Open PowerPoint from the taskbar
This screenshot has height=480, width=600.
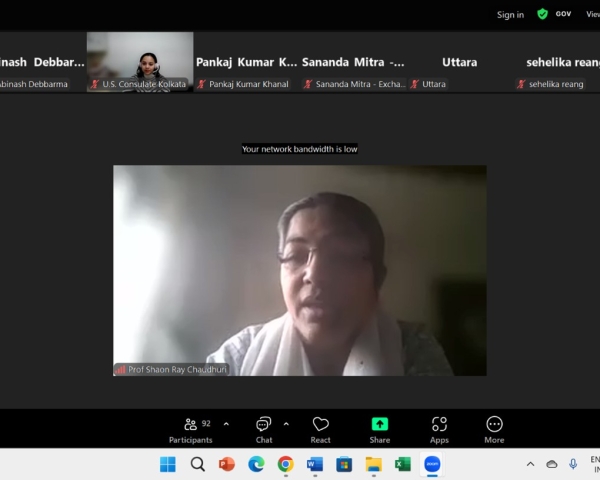(x=226, y=464)
